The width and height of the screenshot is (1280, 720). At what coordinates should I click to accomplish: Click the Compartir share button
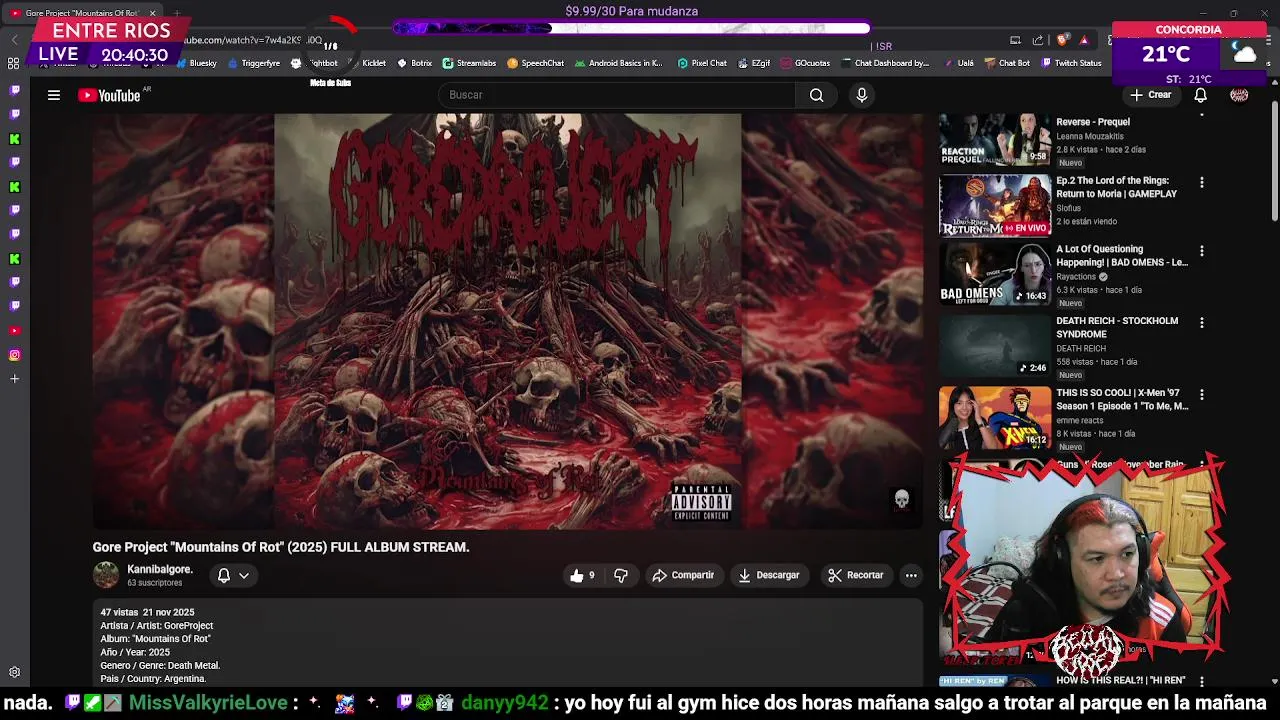[x=683, y=575]
